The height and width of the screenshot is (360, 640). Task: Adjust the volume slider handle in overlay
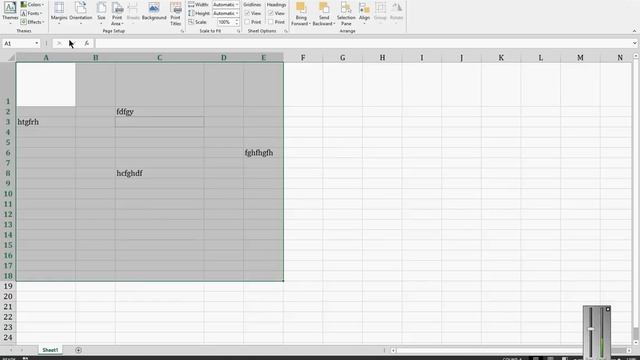coord(591,329)
